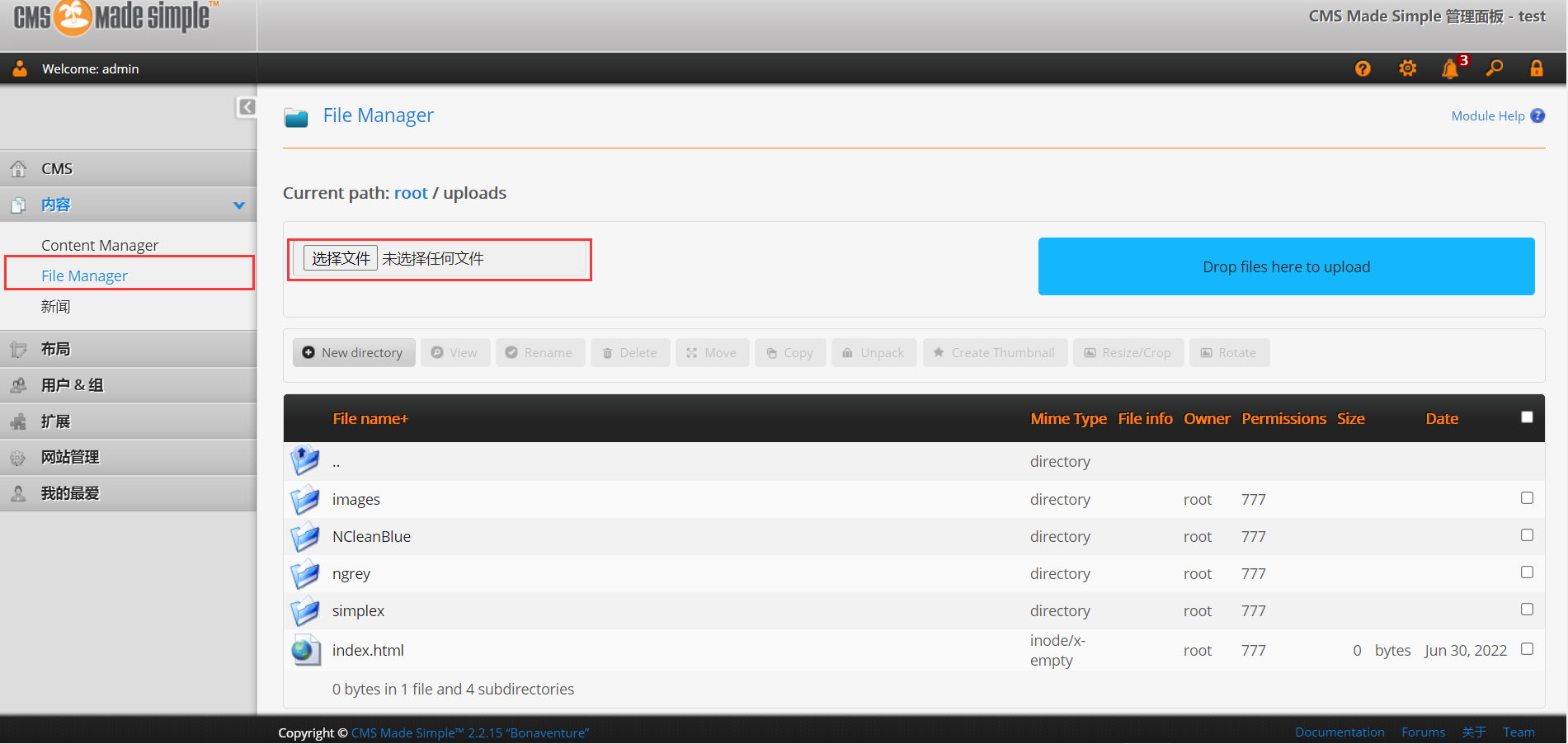Expand the 扩展 sidebar section
This screenshot has width=1568, height=744.
tap(128, 421)
